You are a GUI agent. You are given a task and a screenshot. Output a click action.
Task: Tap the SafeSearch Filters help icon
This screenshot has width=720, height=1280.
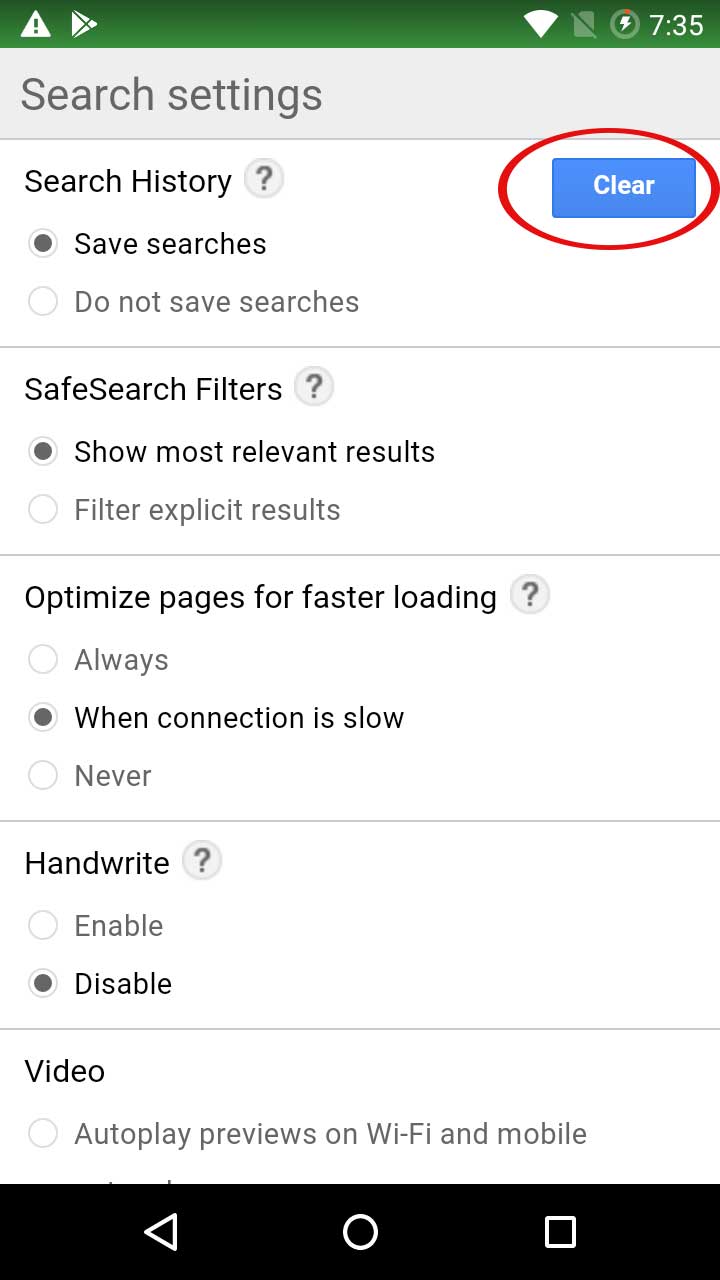click(x=314, y=386)
